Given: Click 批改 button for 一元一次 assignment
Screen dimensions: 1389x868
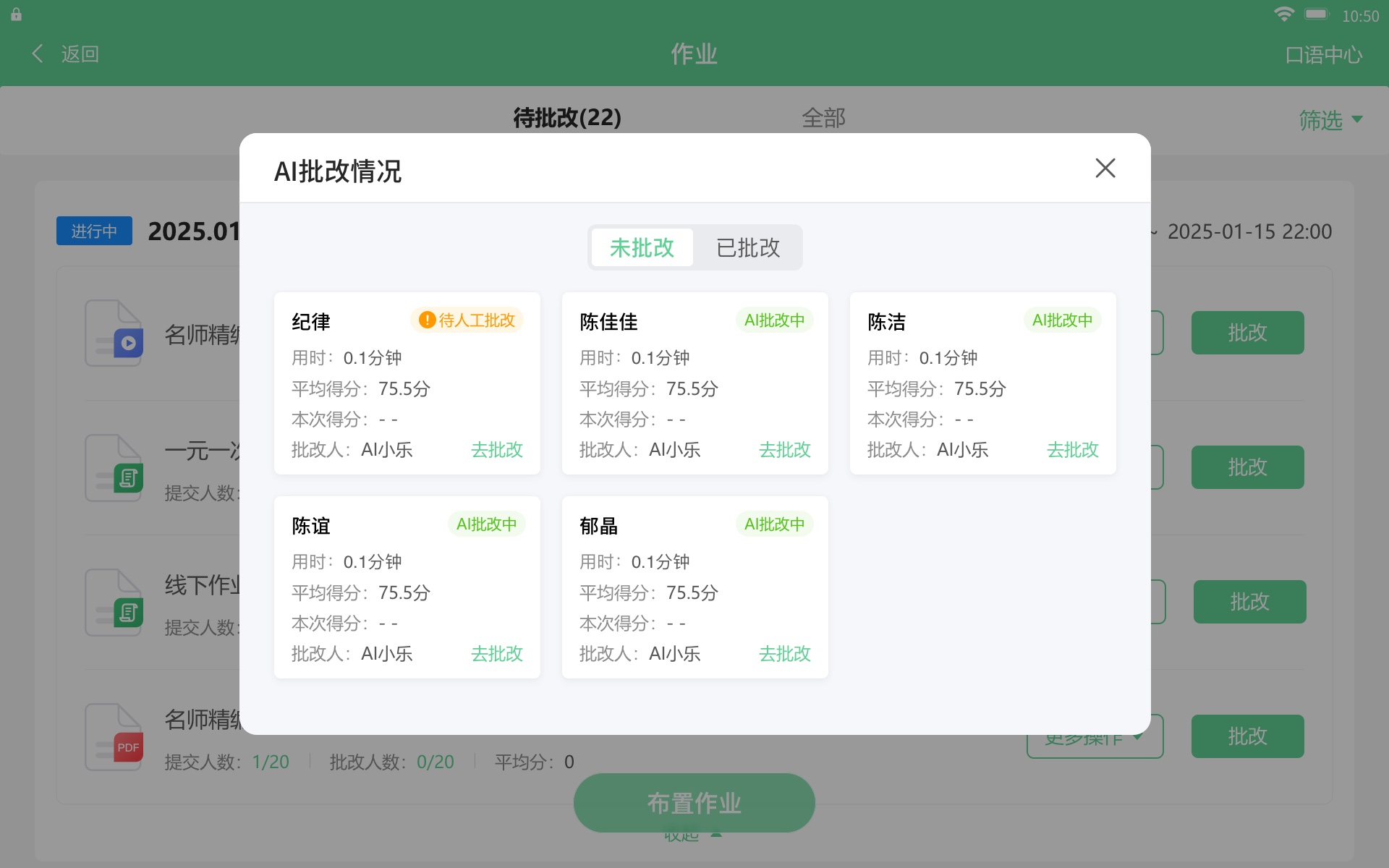Looking at the screenshot, I should point(1247,467).
